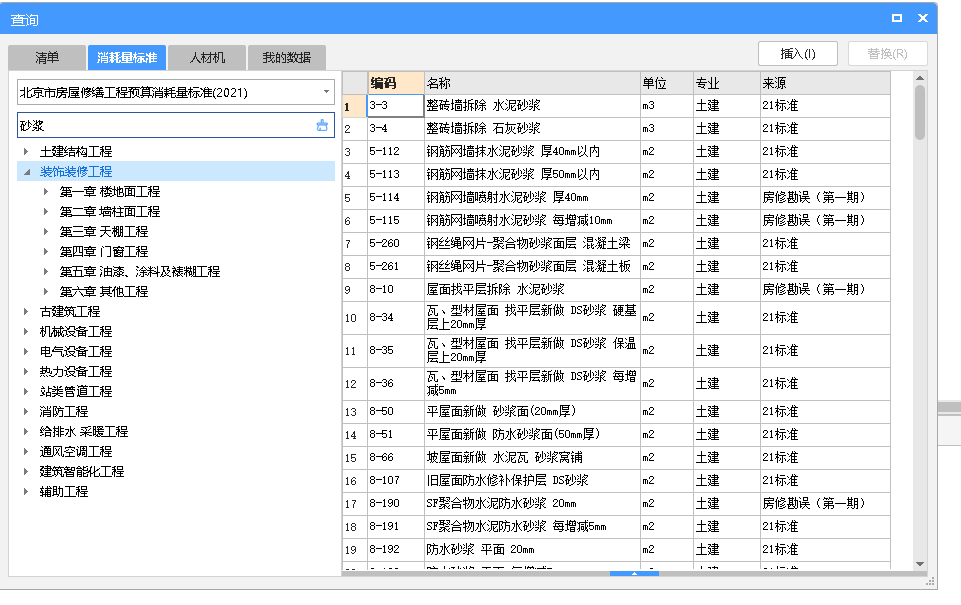Expand the 机械设备工程 node
This screenshot has width=961, height=605.
click(26, 332)
